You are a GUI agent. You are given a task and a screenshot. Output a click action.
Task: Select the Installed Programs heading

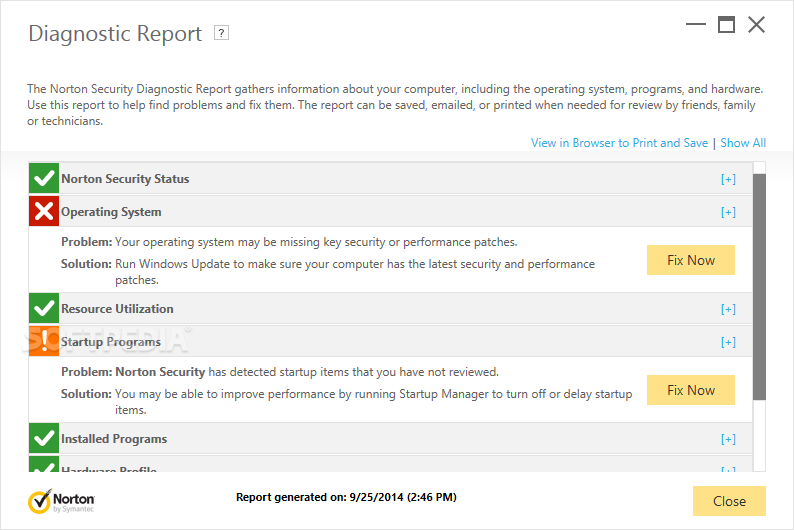click(114, 439)
